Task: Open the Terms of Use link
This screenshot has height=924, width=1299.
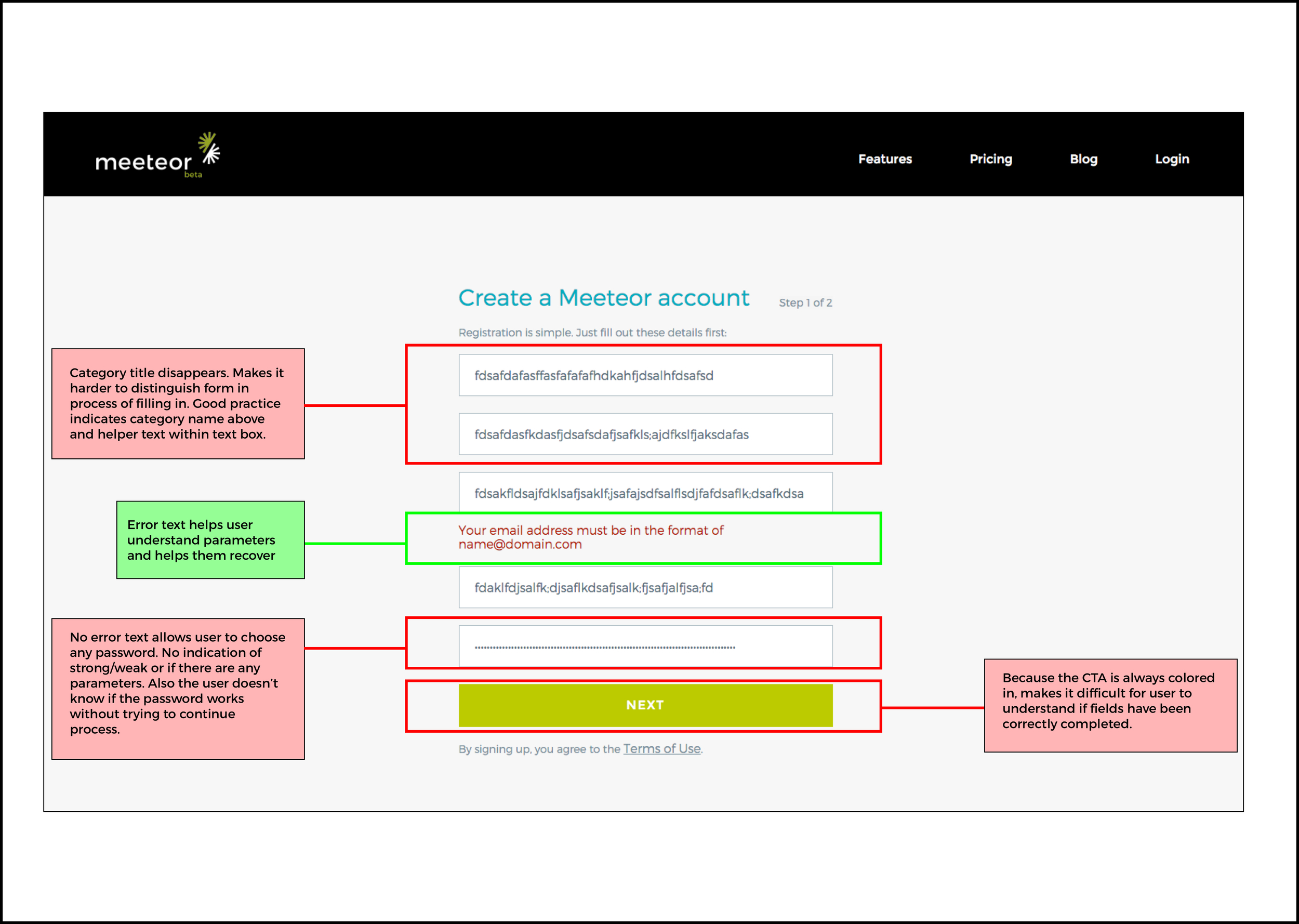Action: pos(662,749)
